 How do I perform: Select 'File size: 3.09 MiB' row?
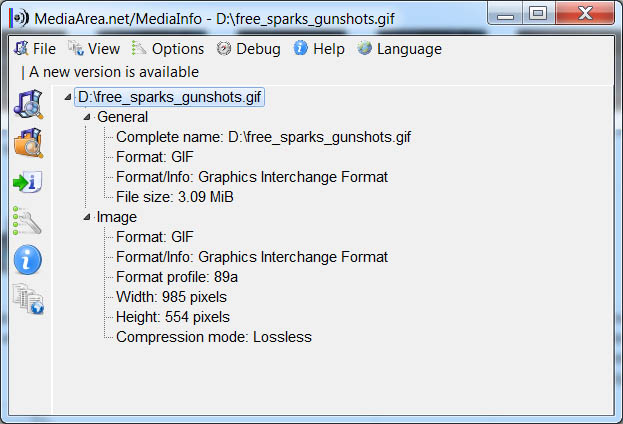tap(175, 197)
